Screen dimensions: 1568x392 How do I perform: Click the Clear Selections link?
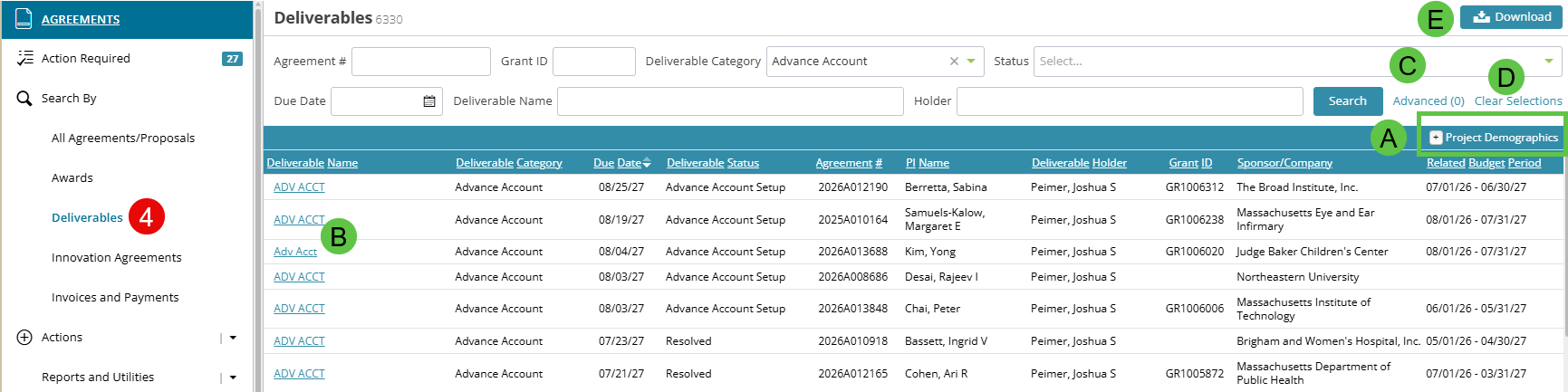tap(1518, 101)
